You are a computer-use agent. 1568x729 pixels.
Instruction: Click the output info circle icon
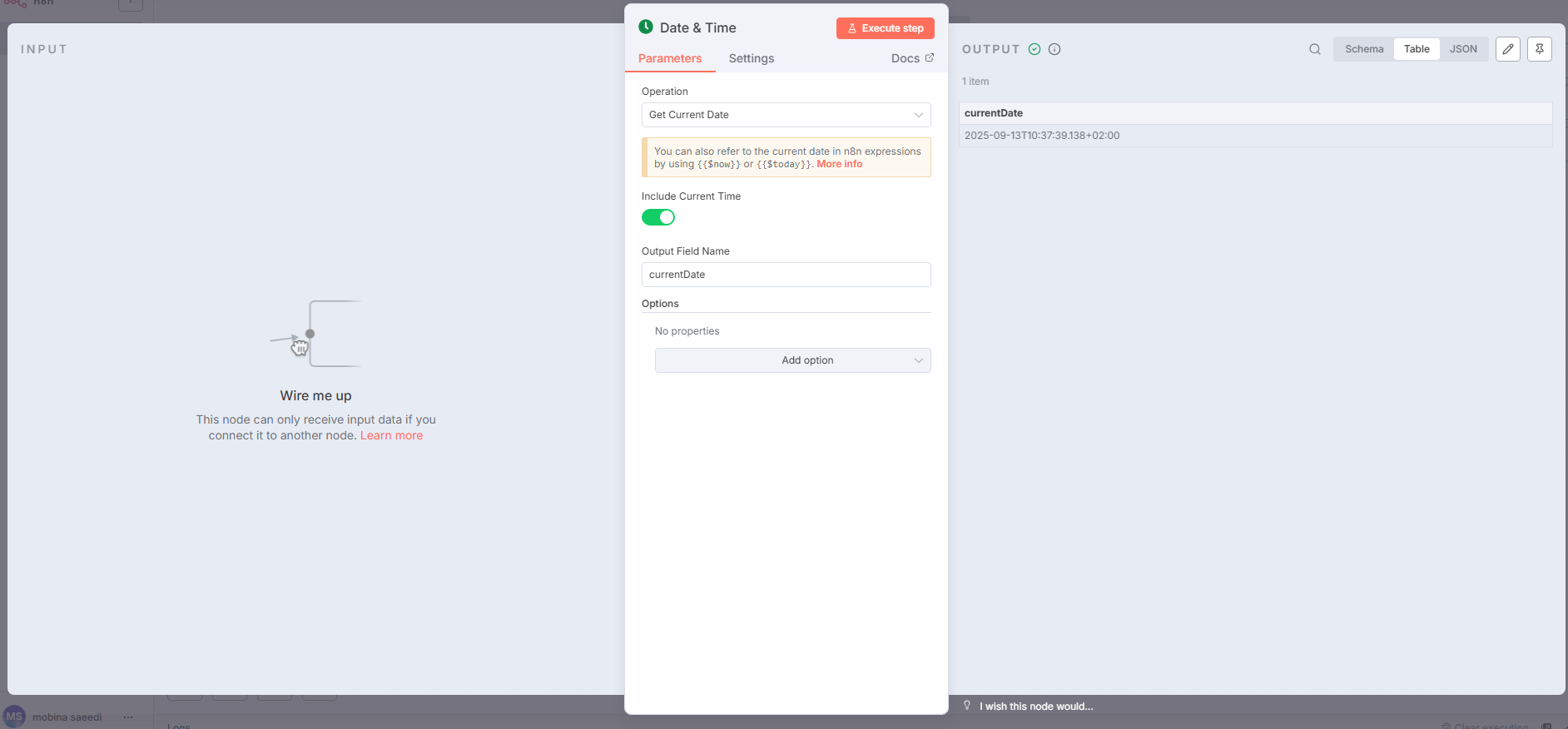pyautogui.click(x=1054, y=49)
